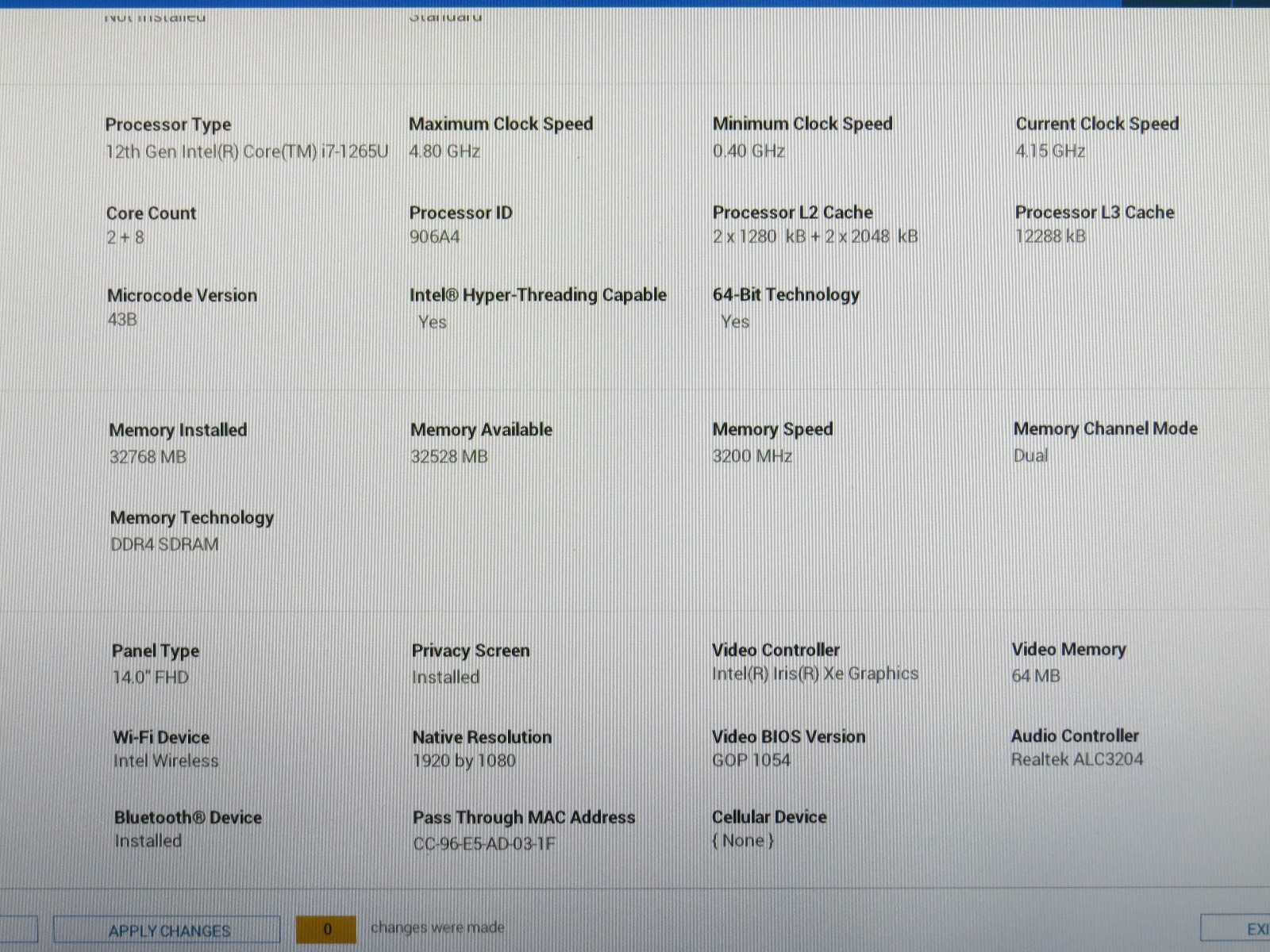The width and height of the screenshot is (1270, 952).
Task: Select the Memory Channel Mode value 'Dual'
Action: tap(1030, 455)
